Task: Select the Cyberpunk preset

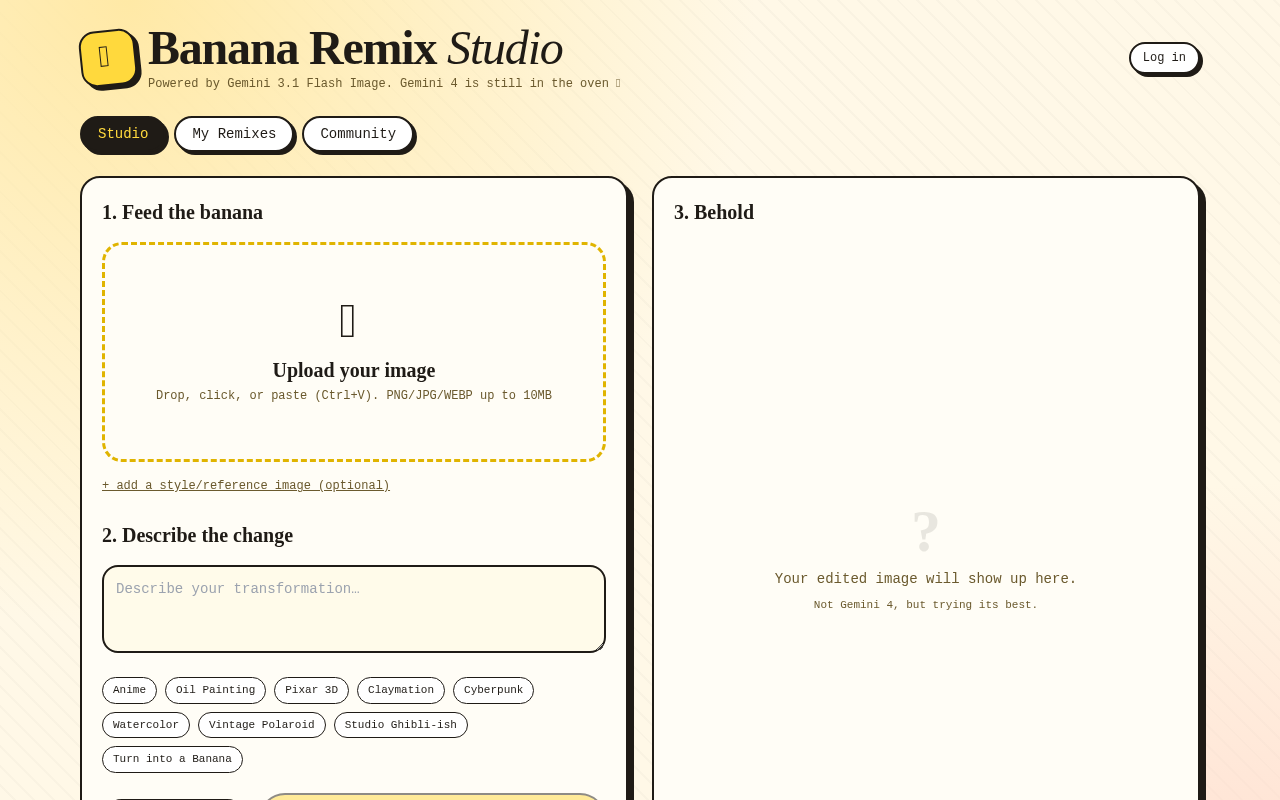Action: tap(493, 690)
